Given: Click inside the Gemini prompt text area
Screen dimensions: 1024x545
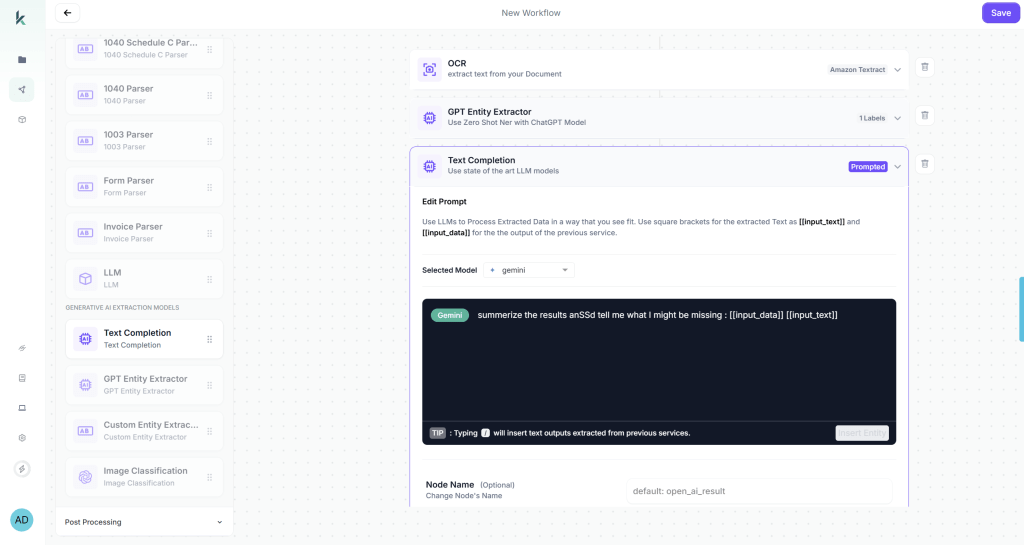Looking at the screenshot, I should pos(658,365).
